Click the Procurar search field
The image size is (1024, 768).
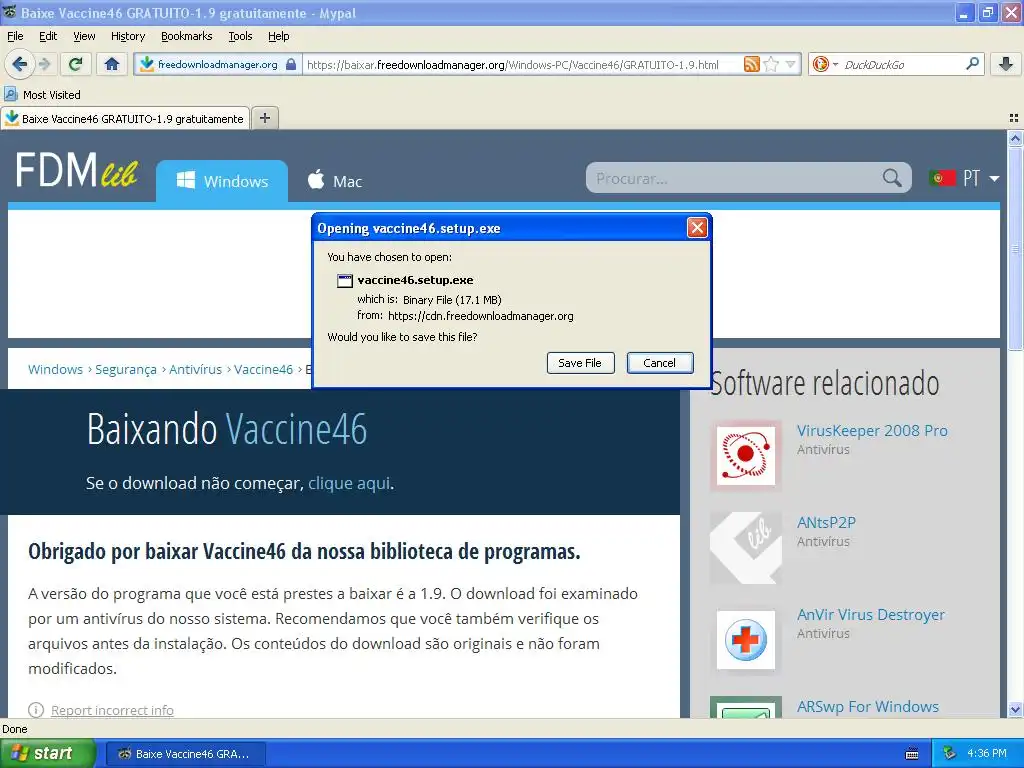735,178
